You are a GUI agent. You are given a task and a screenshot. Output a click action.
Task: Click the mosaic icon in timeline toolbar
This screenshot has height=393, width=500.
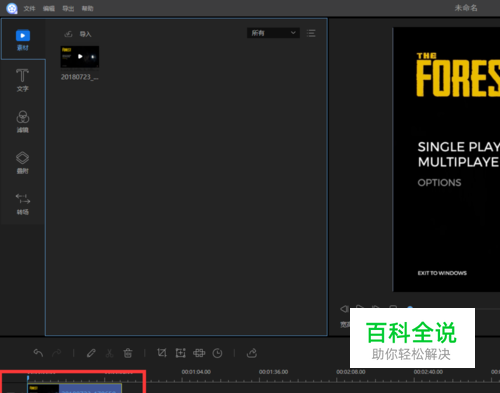[x=199, y=353]
